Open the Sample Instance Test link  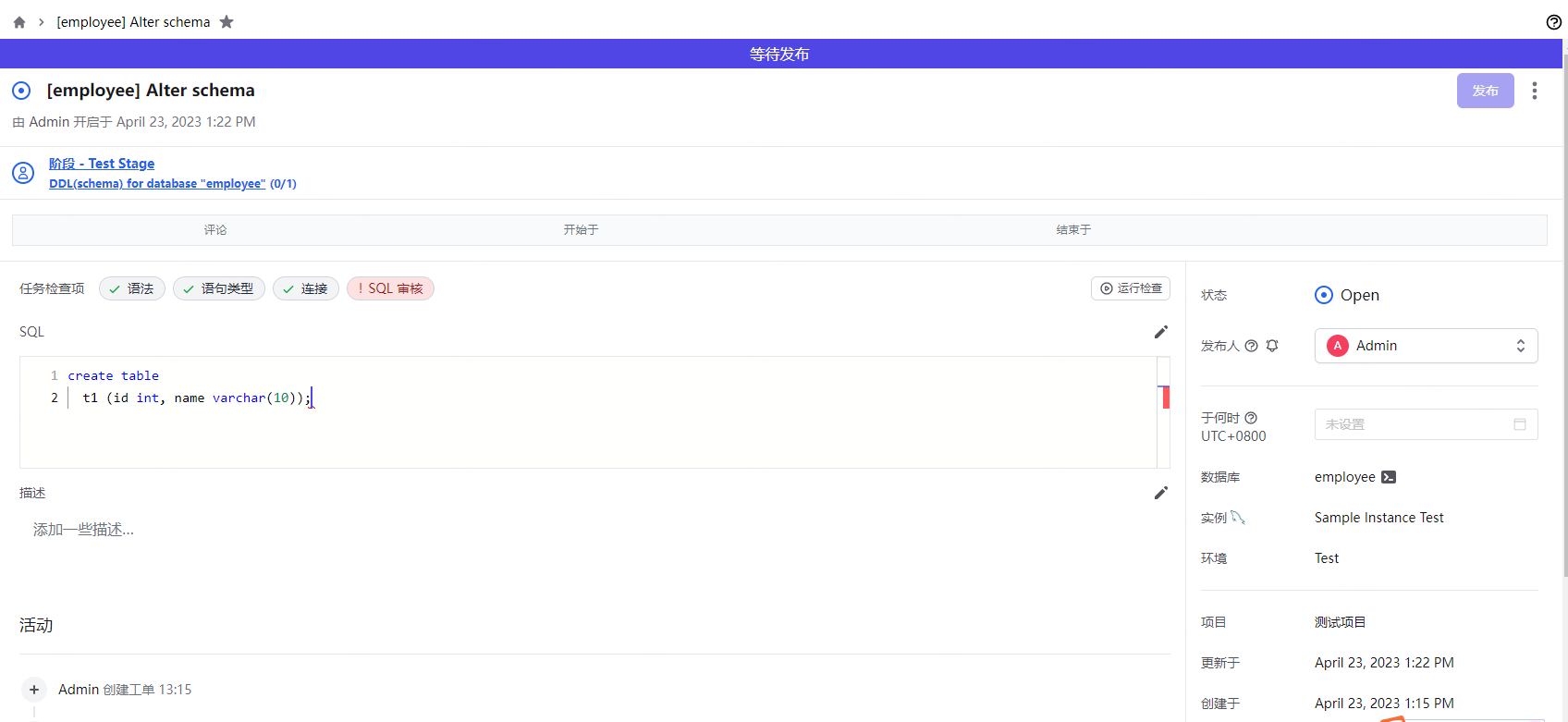(1379, 518)
